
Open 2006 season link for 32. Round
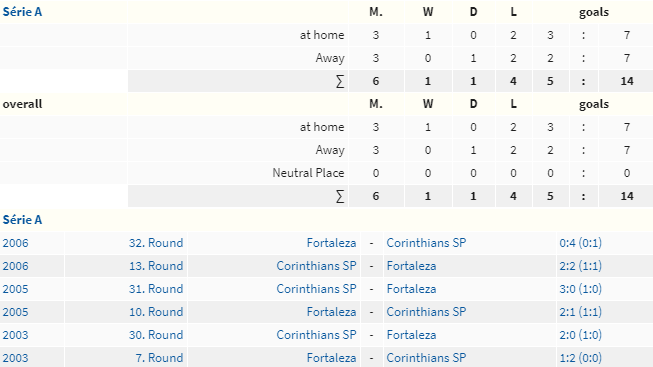(x=15, y=243)
